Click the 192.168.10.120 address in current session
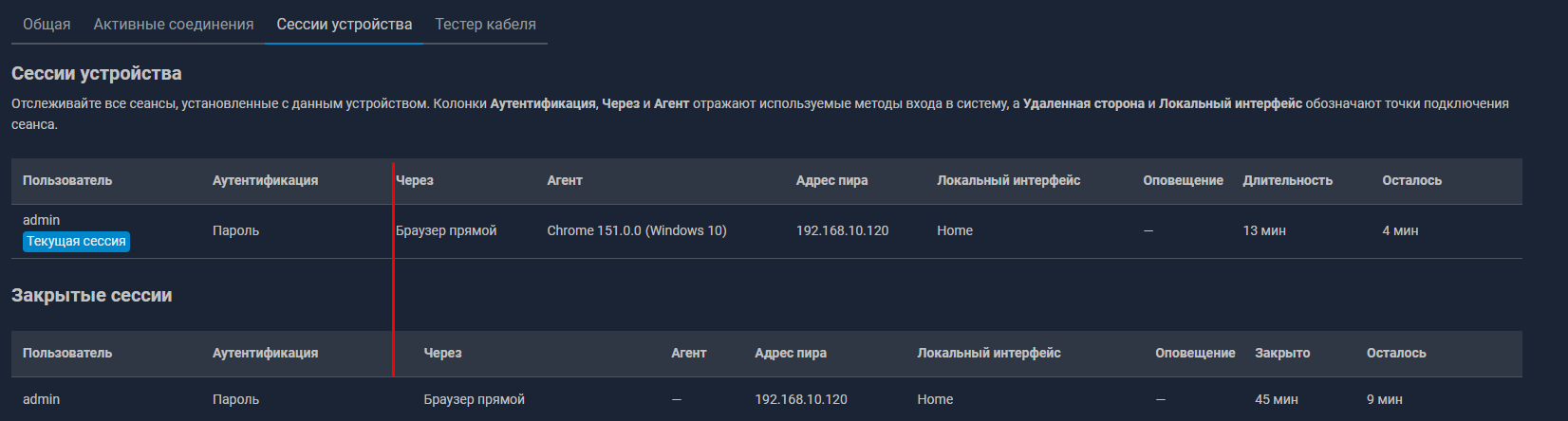The height and width of the screenshot is (421, 1568). [x=843, y=230]
